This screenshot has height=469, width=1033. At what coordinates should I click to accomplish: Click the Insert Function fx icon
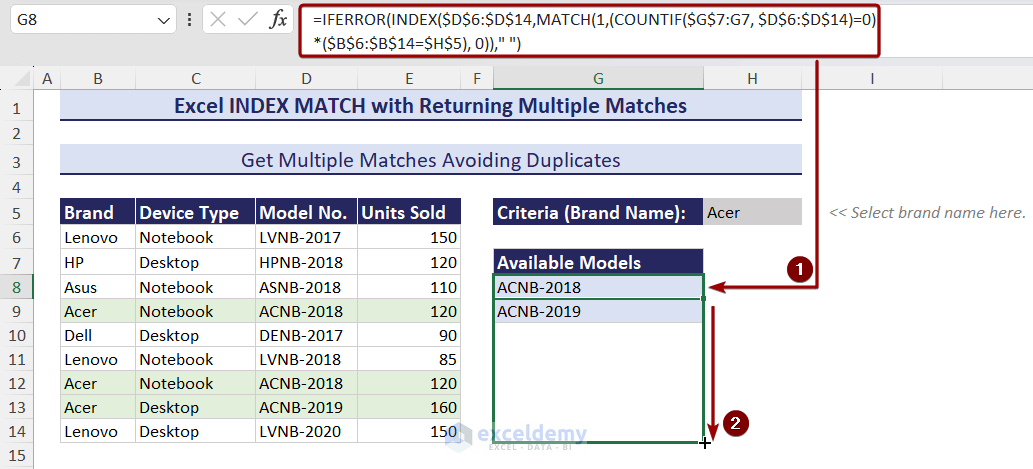278,20
